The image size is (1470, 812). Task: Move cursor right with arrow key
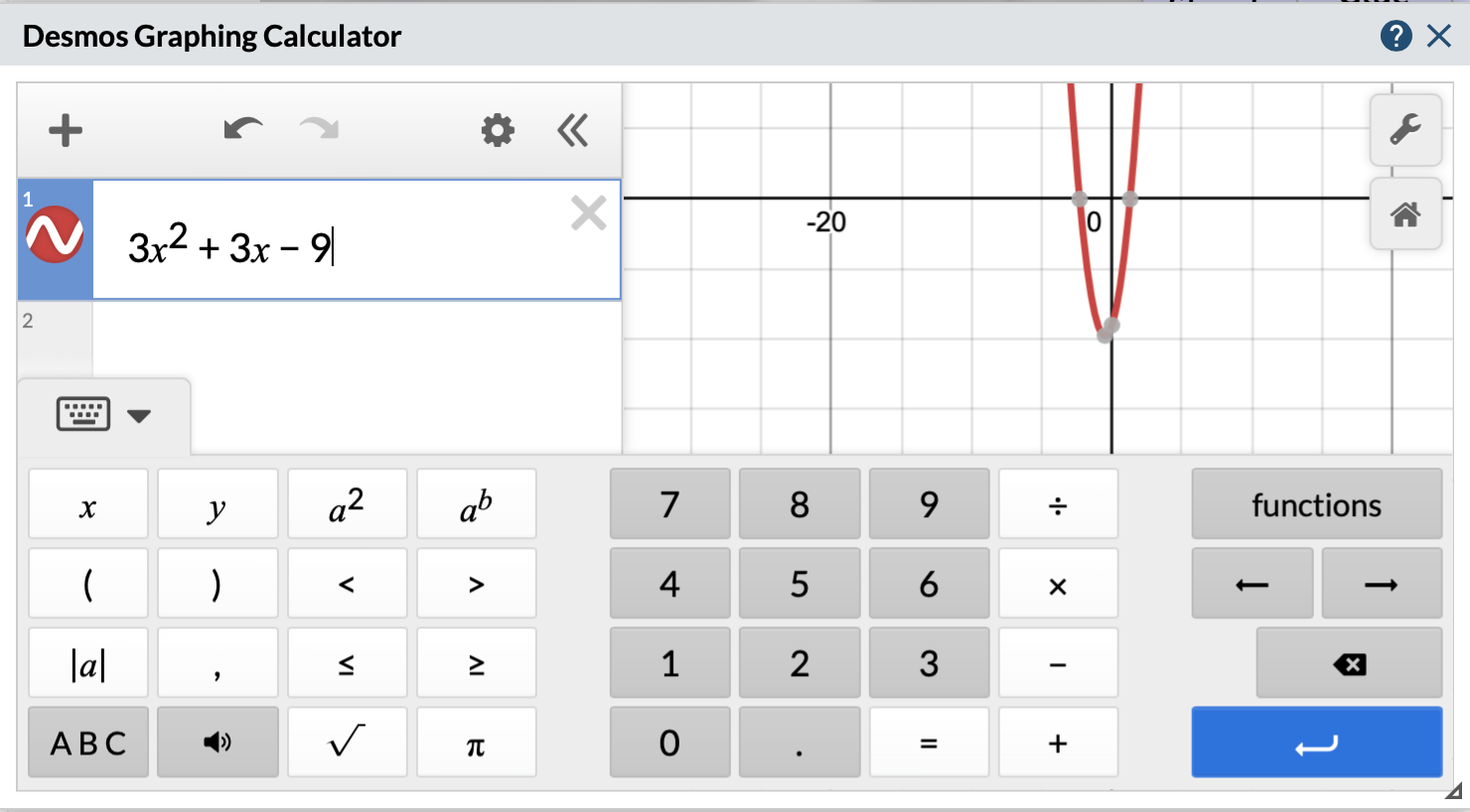(1382, 584)
